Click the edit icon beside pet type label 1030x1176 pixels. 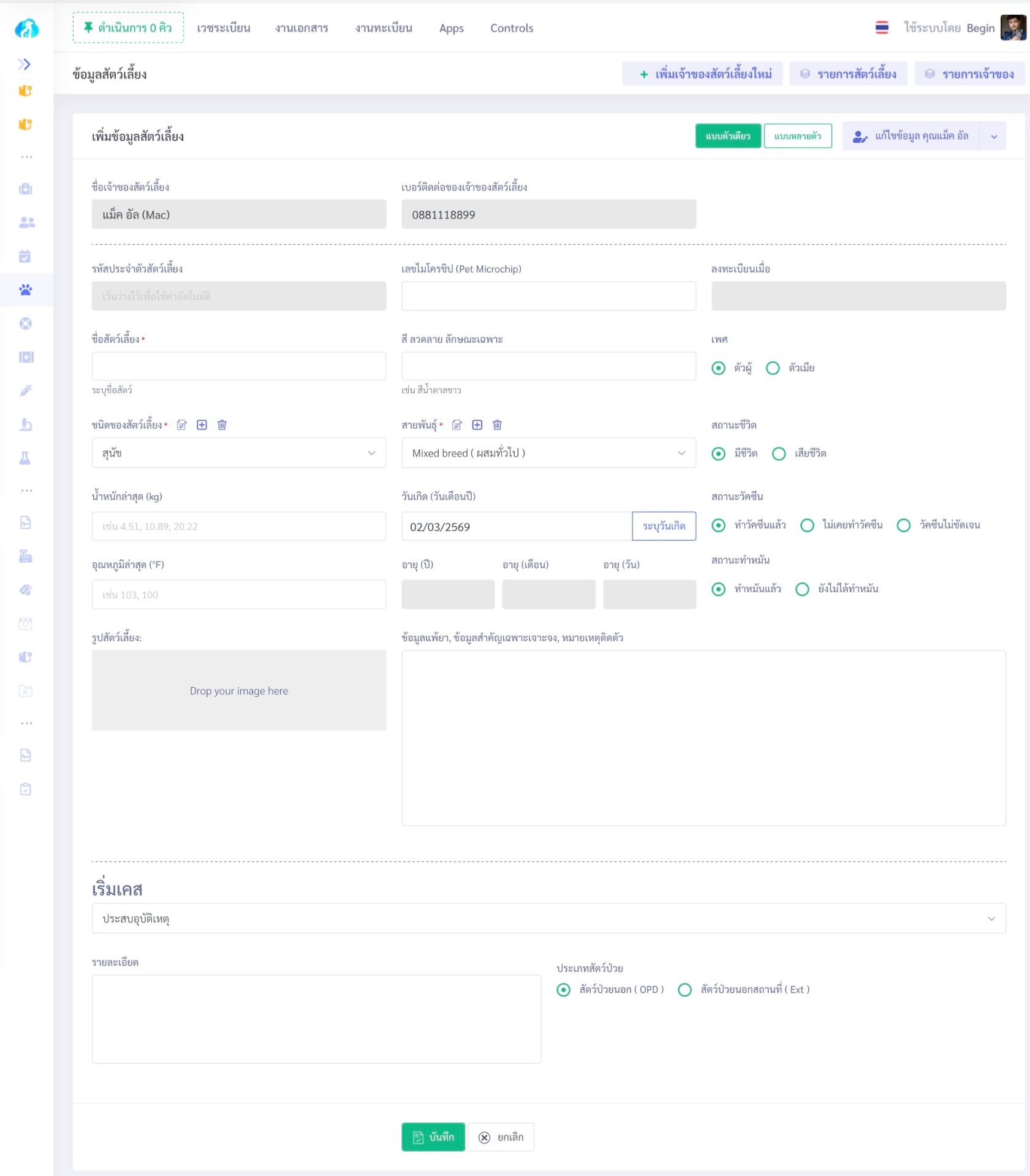click(181, 425)
